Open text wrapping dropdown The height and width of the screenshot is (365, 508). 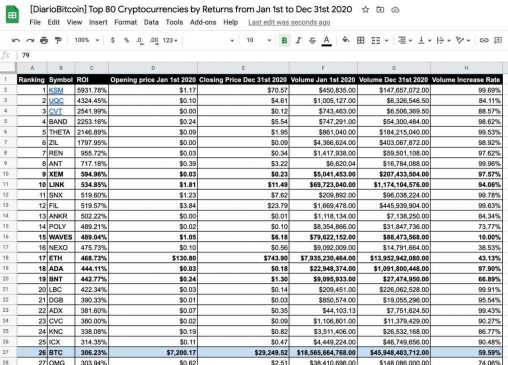click(x=444, y=40)
